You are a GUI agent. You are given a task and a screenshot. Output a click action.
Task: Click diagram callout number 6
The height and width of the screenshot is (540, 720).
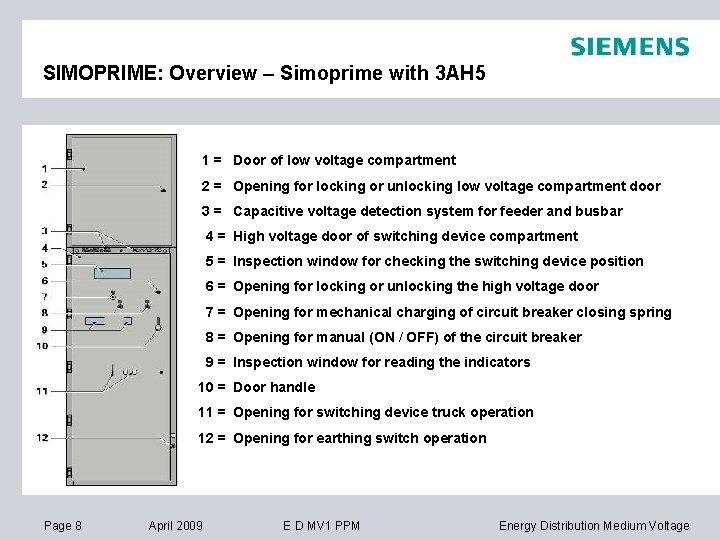point(45,281)
